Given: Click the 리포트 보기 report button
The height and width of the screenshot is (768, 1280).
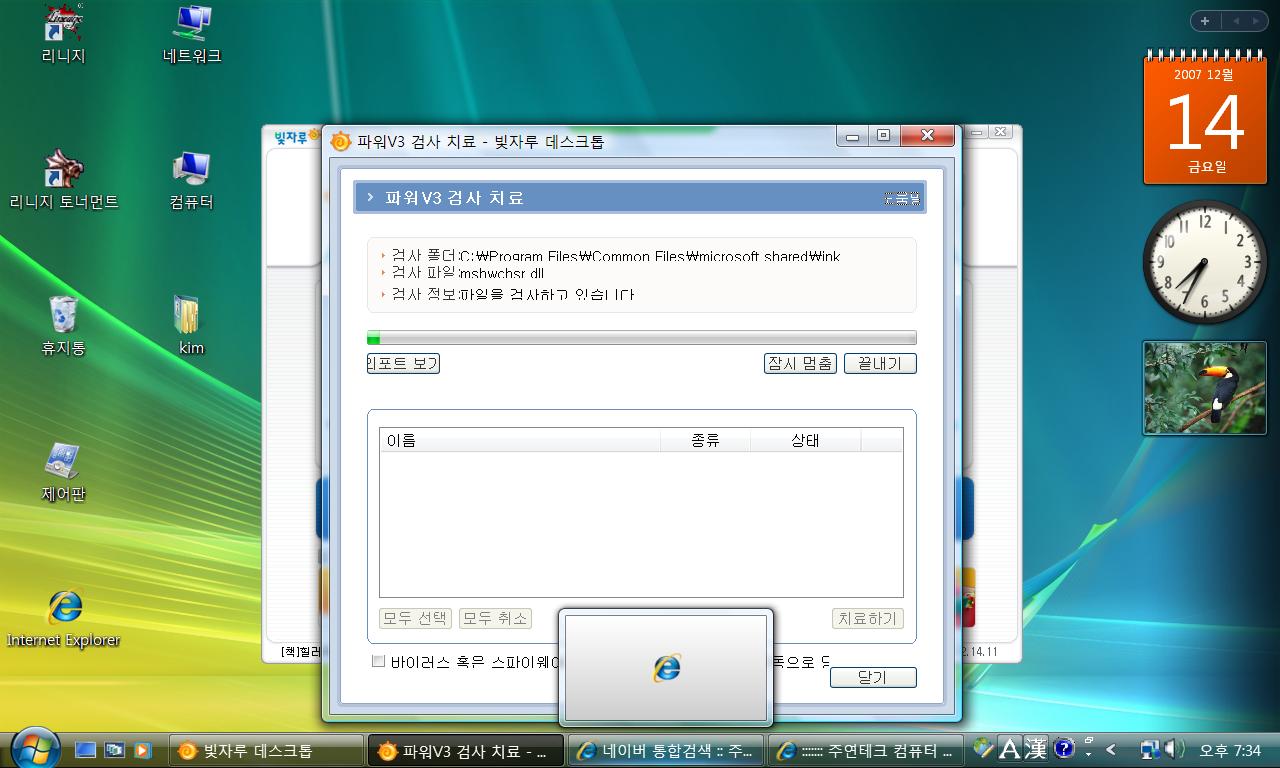Looking at the screenshot, I should pyautogui.click(x=403, y=363).
